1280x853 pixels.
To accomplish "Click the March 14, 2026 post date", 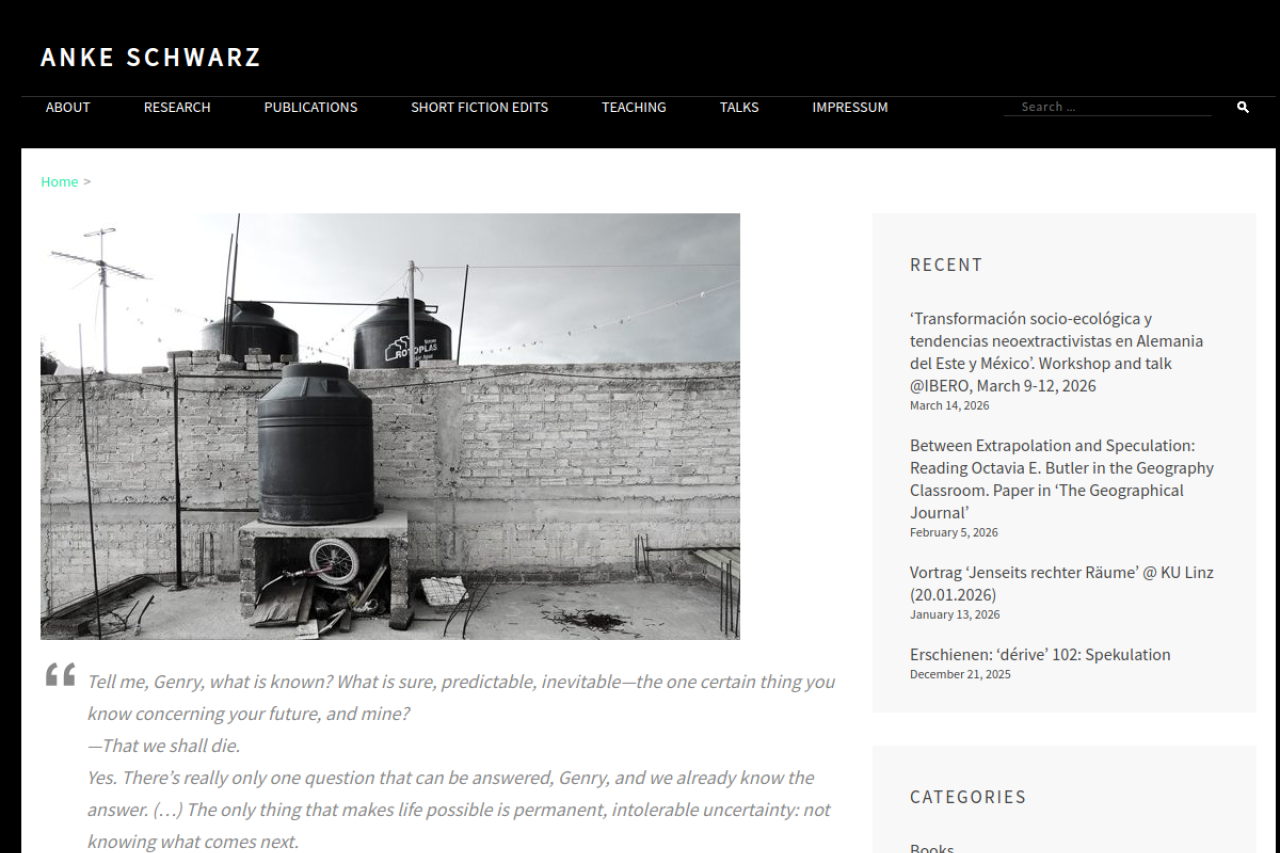I will (x=949, y=405).
